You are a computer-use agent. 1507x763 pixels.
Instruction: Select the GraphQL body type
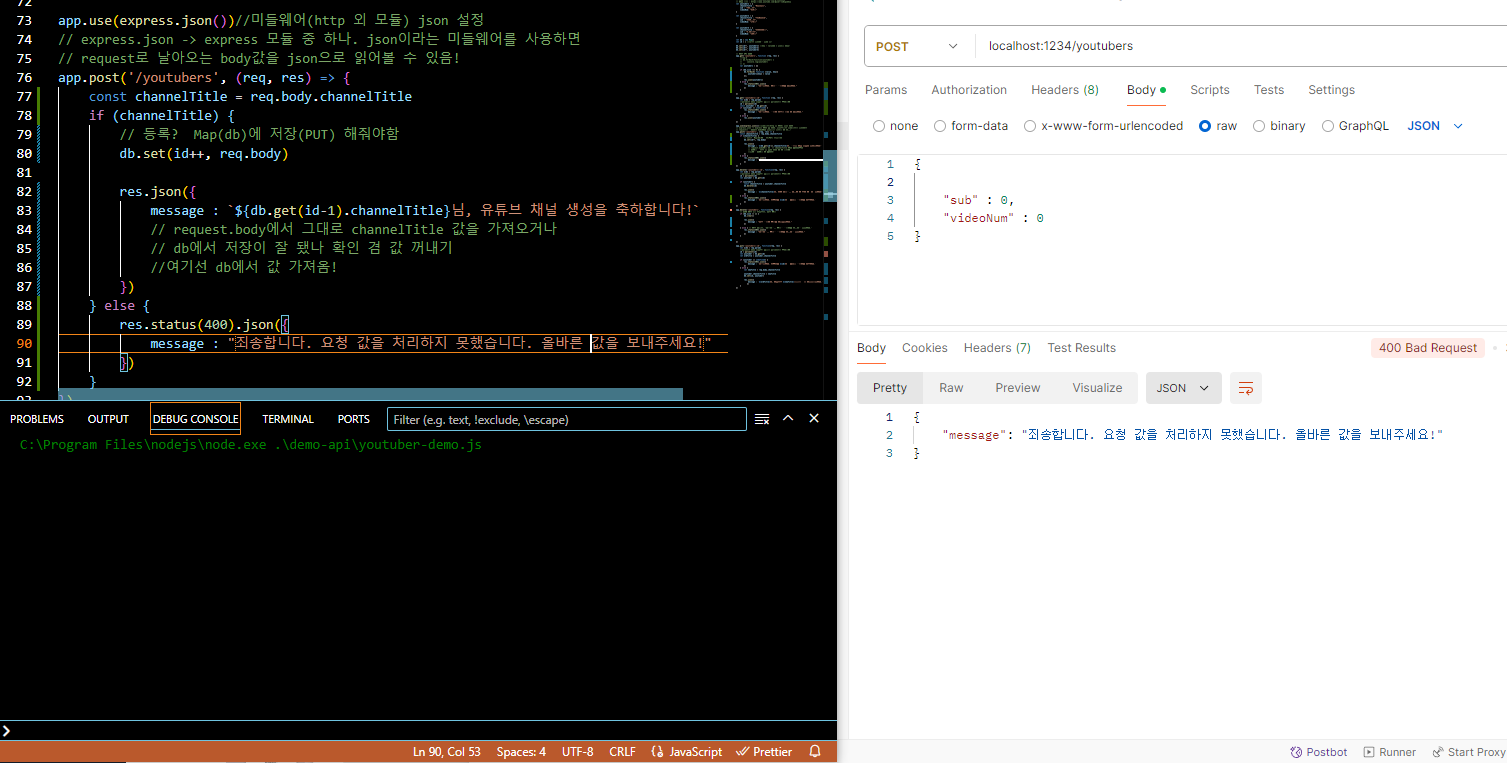point(1355,126)
